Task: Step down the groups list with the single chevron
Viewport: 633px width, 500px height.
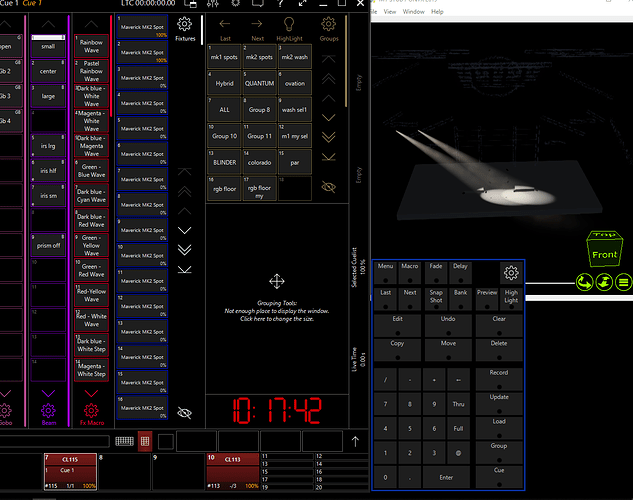Action: click(329, 117)
